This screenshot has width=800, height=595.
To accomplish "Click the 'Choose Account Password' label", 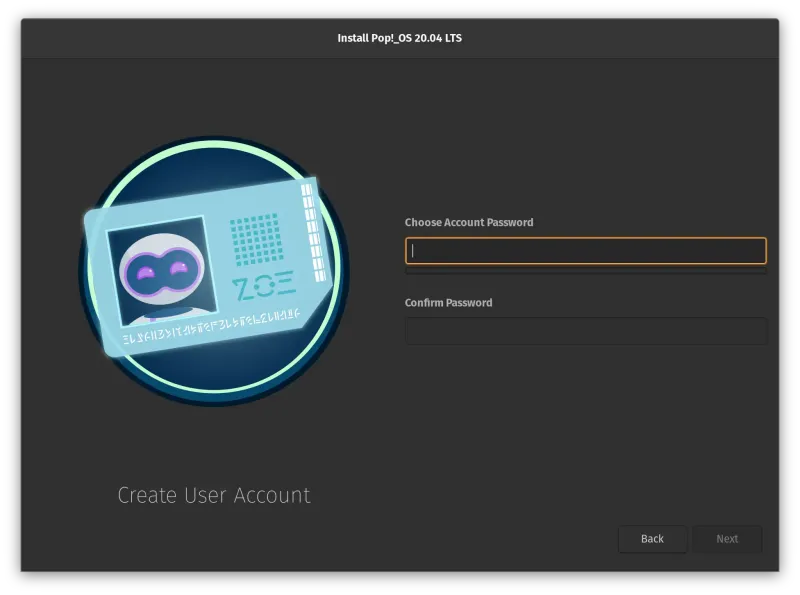I will point(469,222).
